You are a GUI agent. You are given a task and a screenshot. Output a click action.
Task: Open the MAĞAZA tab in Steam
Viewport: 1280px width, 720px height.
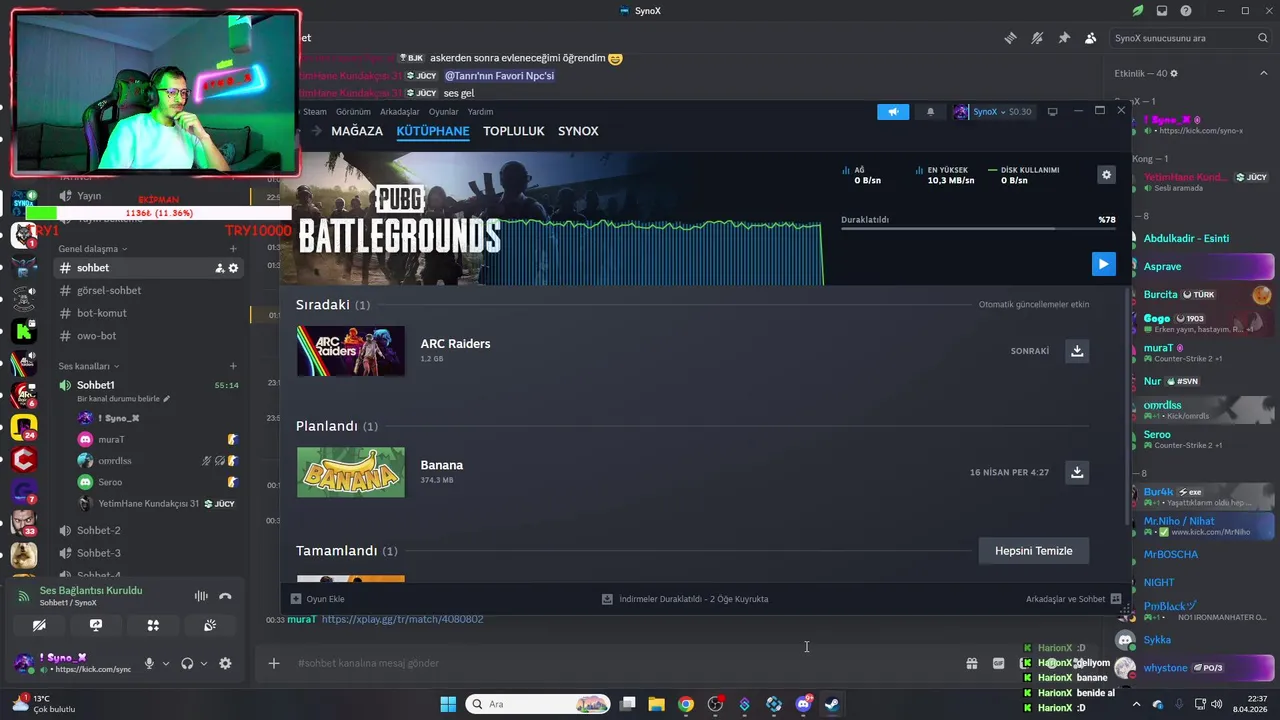point(357,131)
